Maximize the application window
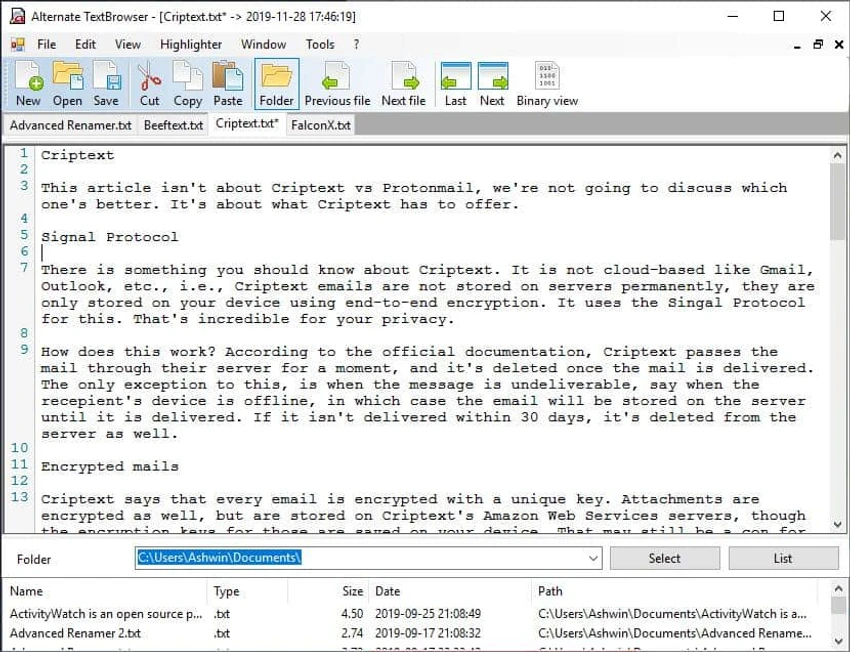Image resolution: width=850 pixels, height=652 pixels. (779, 16)
